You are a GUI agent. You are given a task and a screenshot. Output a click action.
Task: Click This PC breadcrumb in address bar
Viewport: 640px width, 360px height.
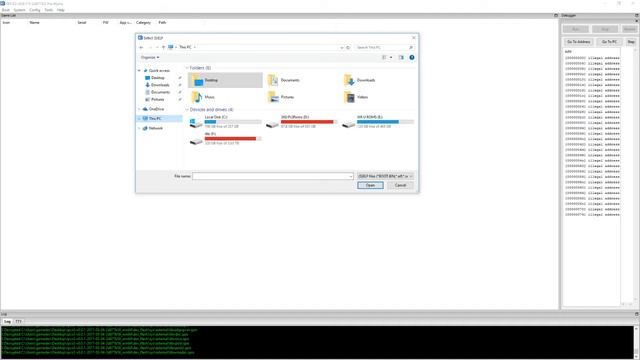click(186, 47)
